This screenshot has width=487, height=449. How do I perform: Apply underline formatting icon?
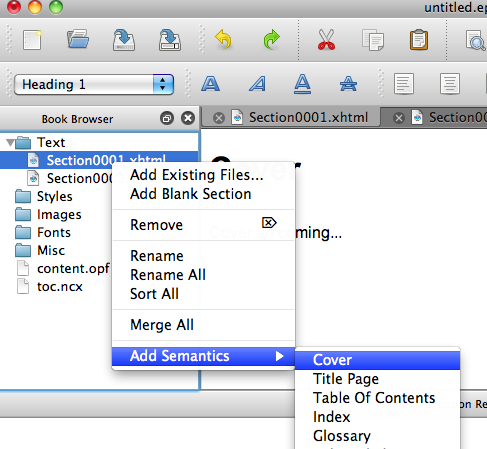point(303,84)
